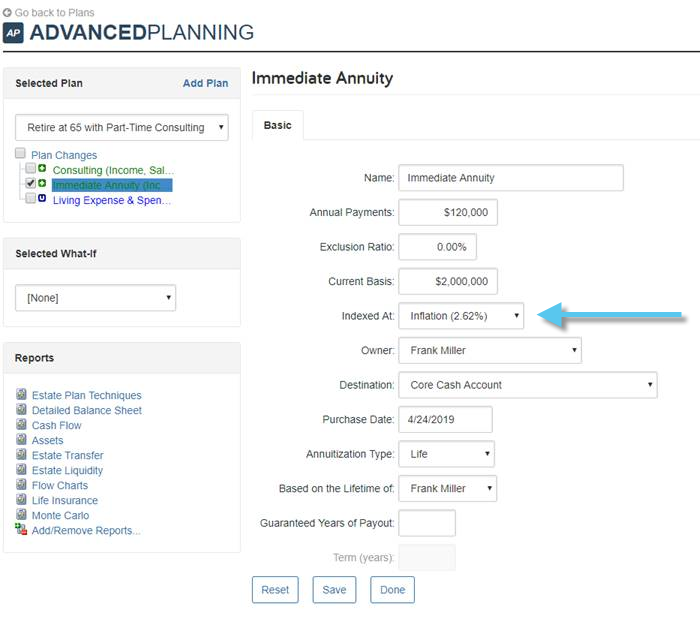Click blue icon beside Living Expense item
The image size is (700, 618).
click(x=42, y=198)
